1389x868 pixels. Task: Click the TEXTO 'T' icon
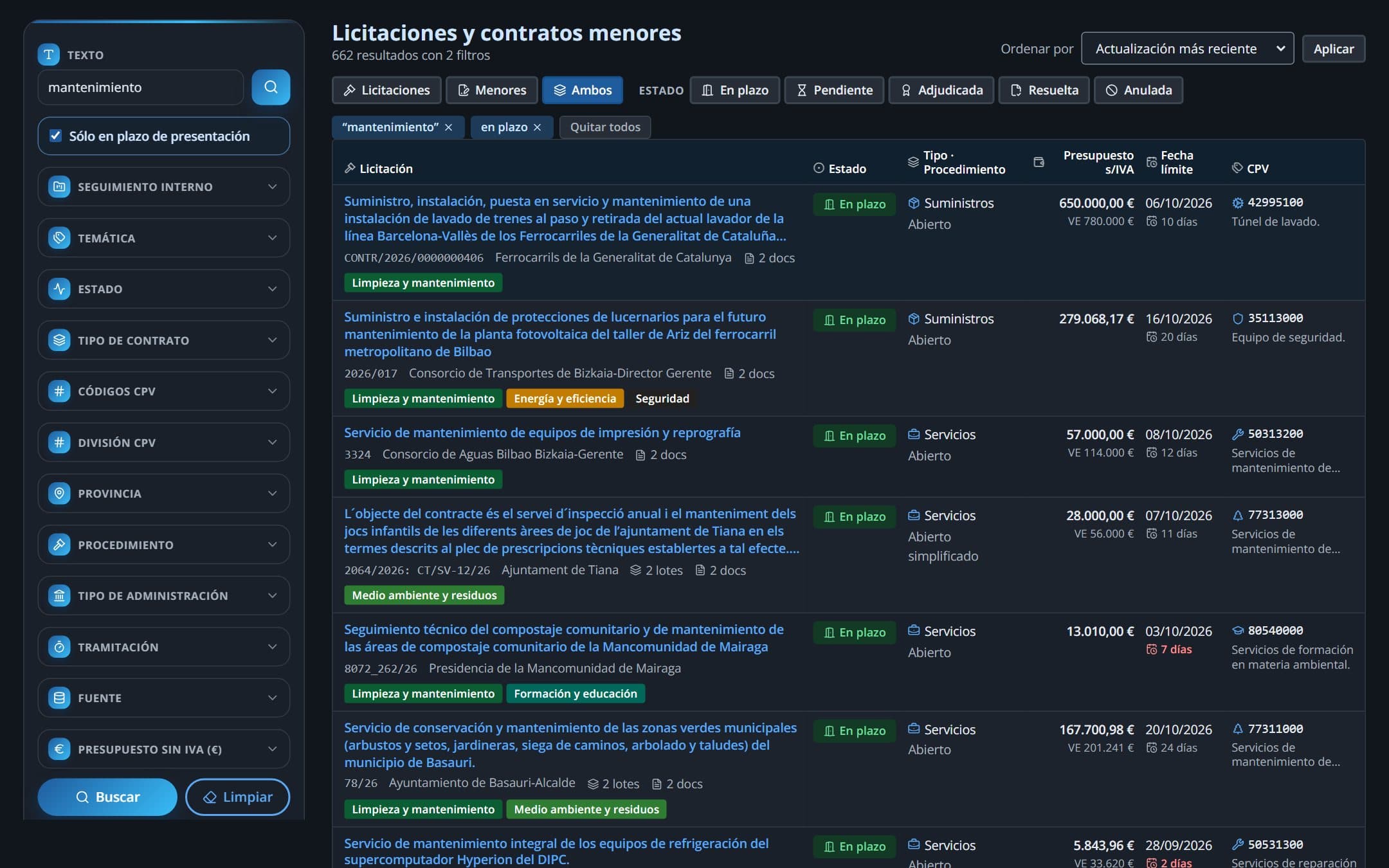click(x=48, y=55)
